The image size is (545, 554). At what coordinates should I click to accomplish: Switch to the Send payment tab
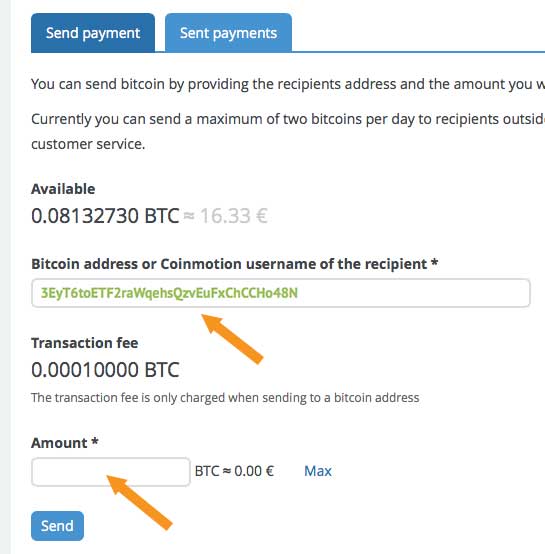pos(93,33)
